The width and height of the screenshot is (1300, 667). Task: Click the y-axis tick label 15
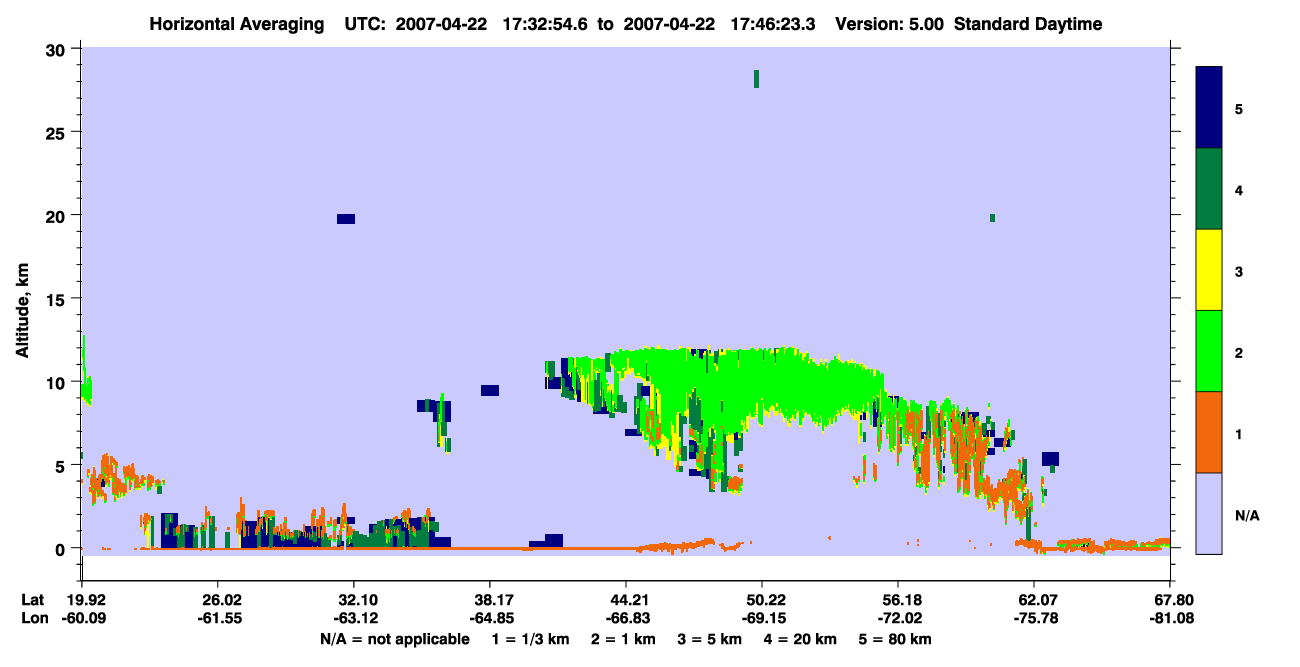[58, 299]
